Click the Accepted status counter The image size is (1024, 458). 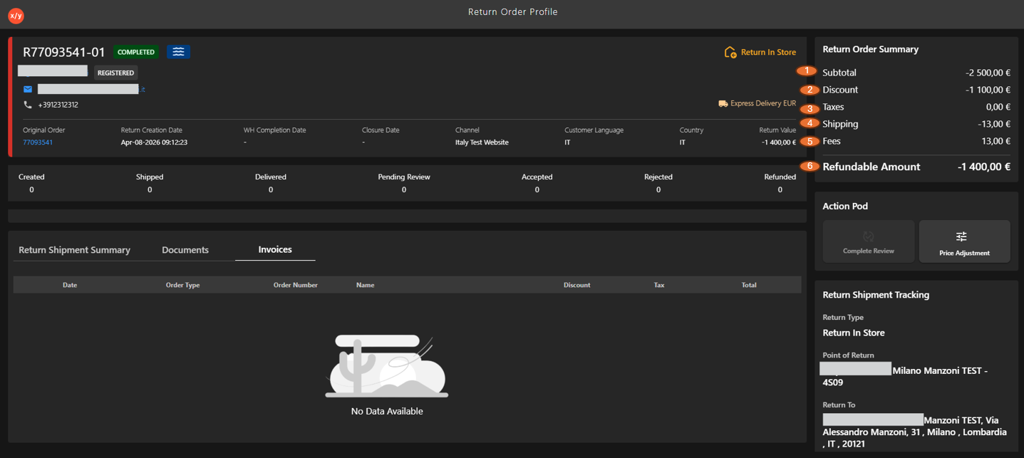[x=537, y=183]
